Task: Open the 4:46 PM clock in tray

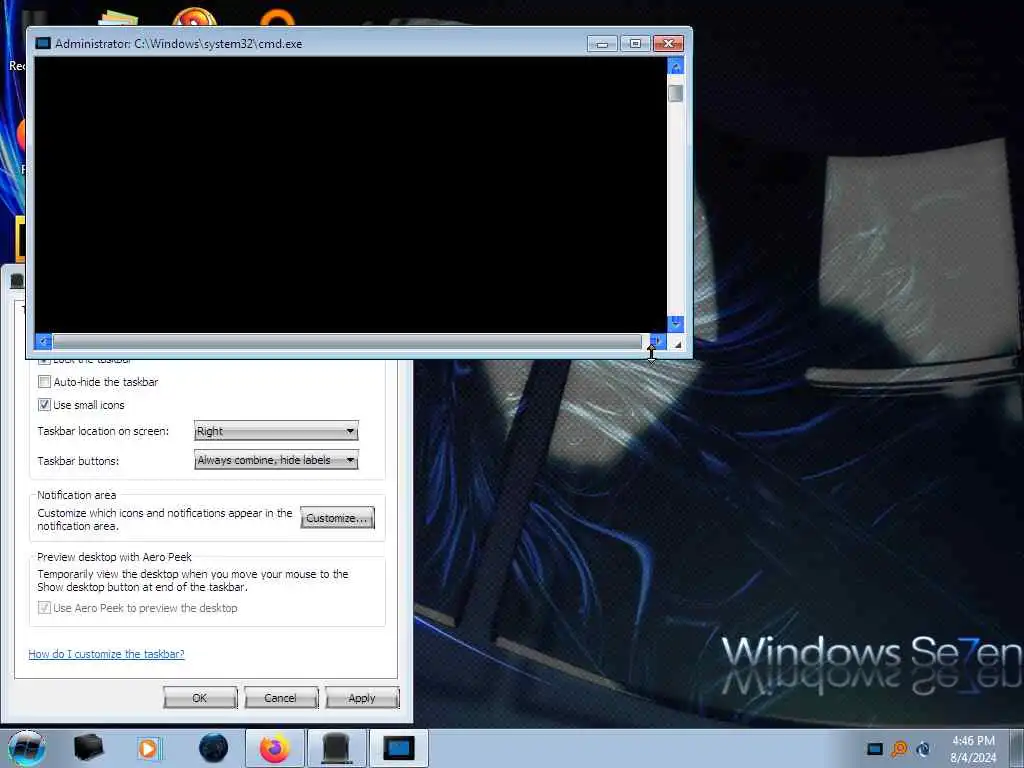Action: pyautogui.click(x=973, y=749)
